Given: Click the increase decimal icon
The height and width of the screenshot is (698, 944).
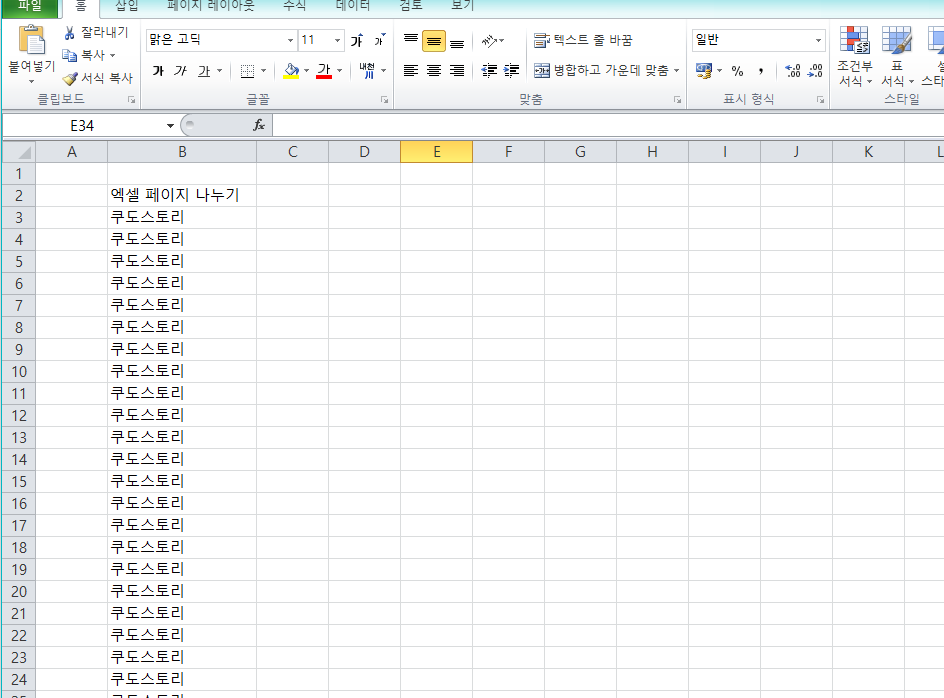Looking at the screenshot, I should pos(793,71).
